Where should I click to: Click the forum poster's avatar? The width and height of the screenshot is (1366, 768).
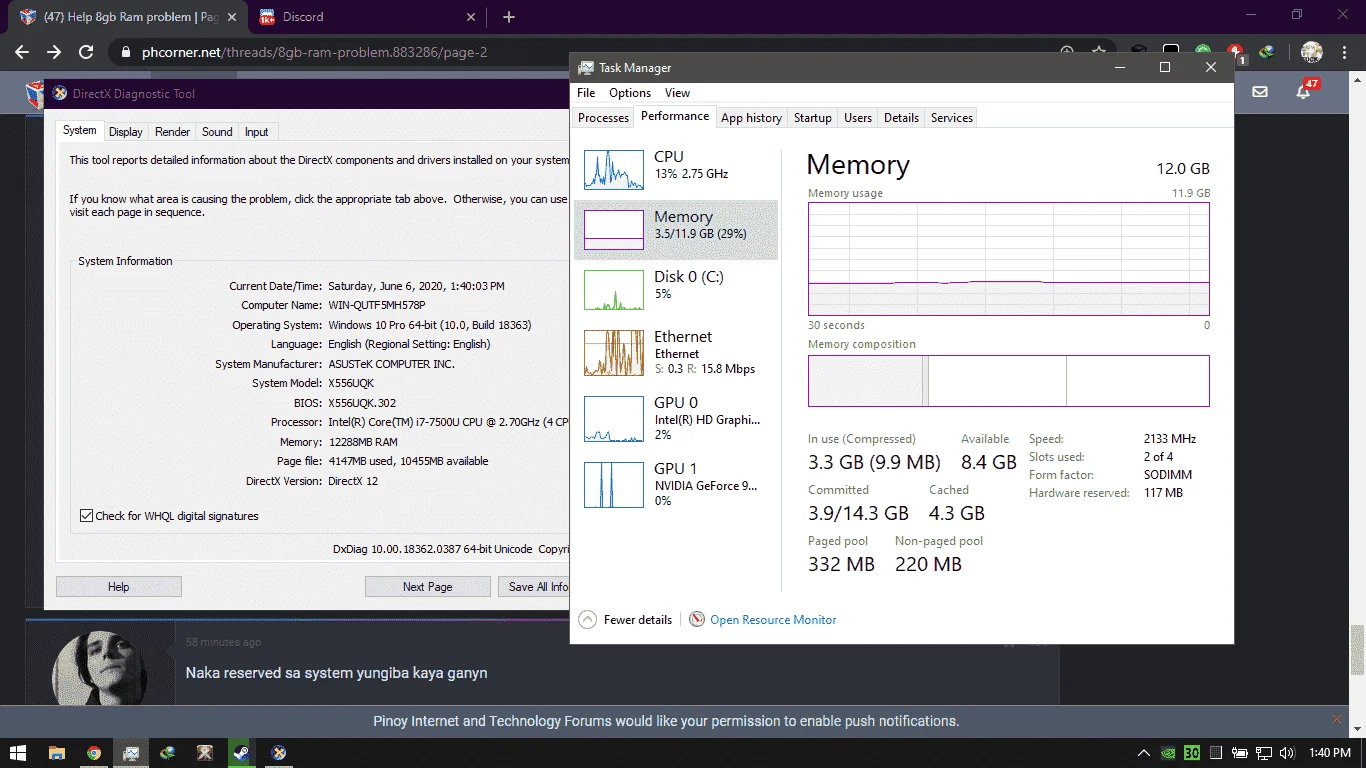[x=99, y=669]
